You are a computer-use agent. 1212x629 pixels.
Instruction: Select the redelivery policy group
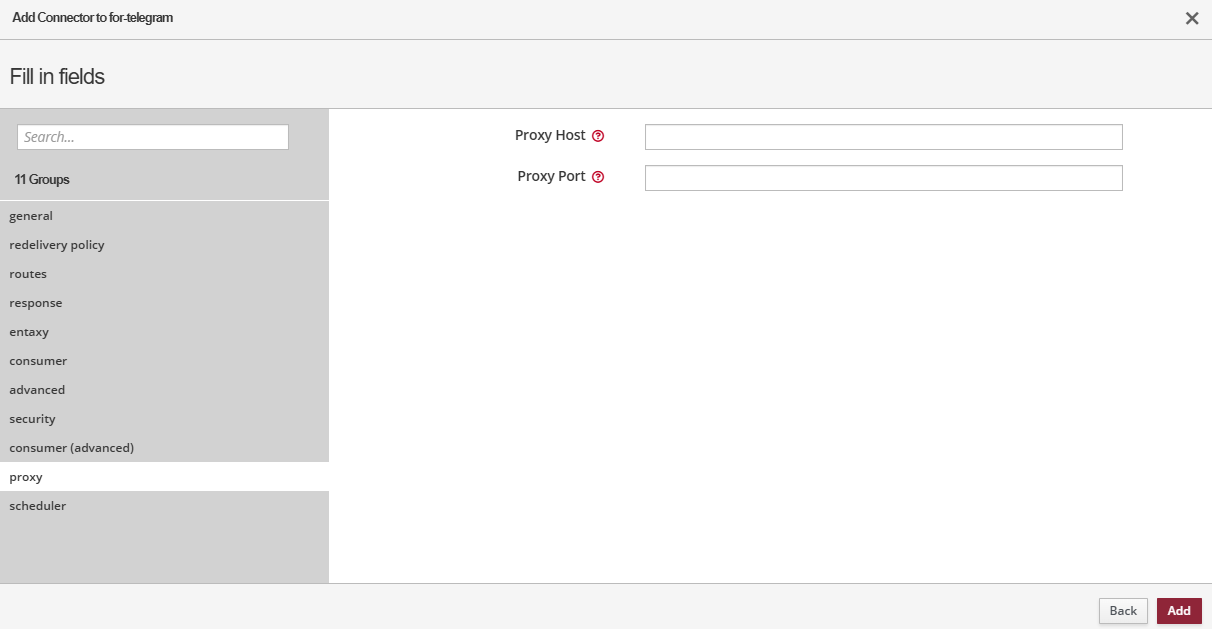57,245
